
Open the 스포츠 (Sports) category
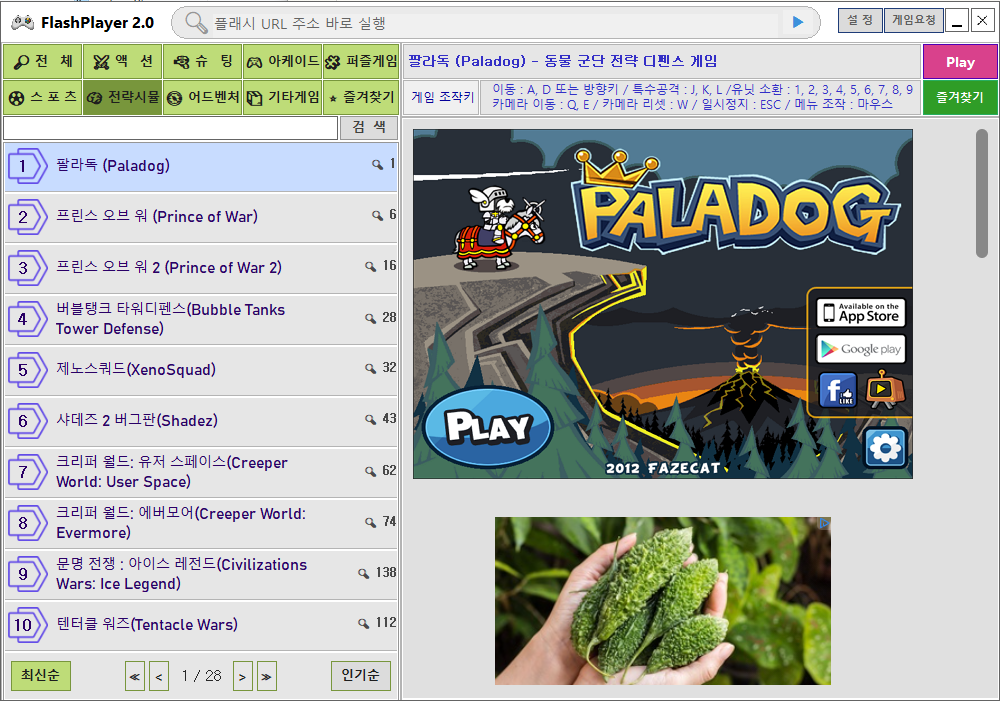click(42, 98)
